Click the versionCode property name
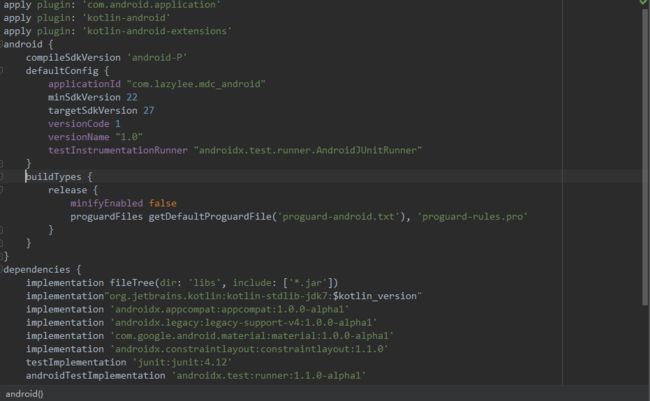Screen dimensions: 650x401 pos(79,124)
